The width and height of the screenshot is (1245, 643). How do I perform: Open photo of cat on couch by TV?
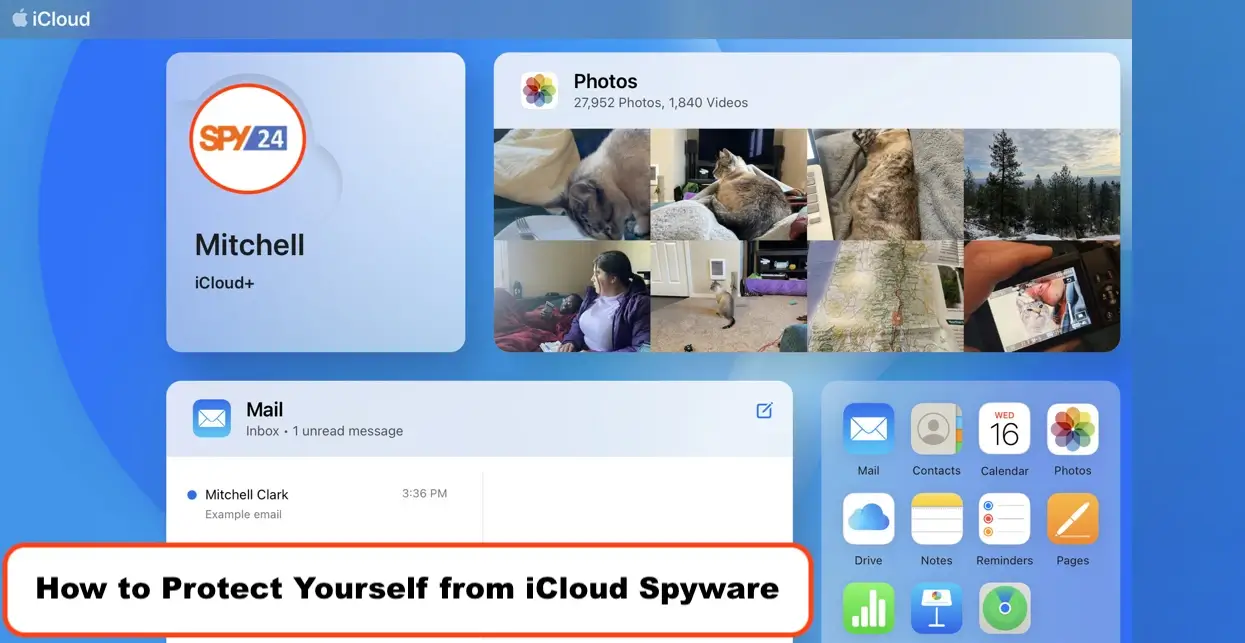pos(729,184)
